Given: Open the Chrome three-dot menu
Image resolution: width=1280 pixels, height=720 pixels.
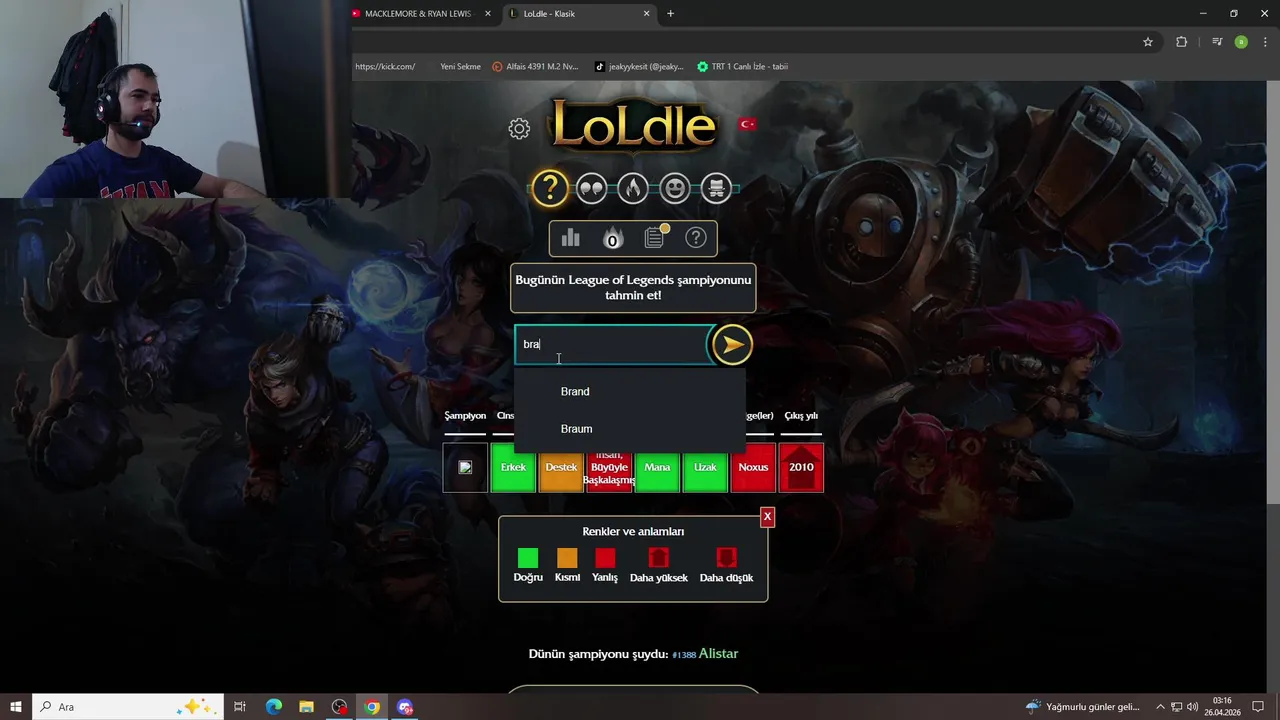Looking at the screenshot, I should pos(1265,42).
